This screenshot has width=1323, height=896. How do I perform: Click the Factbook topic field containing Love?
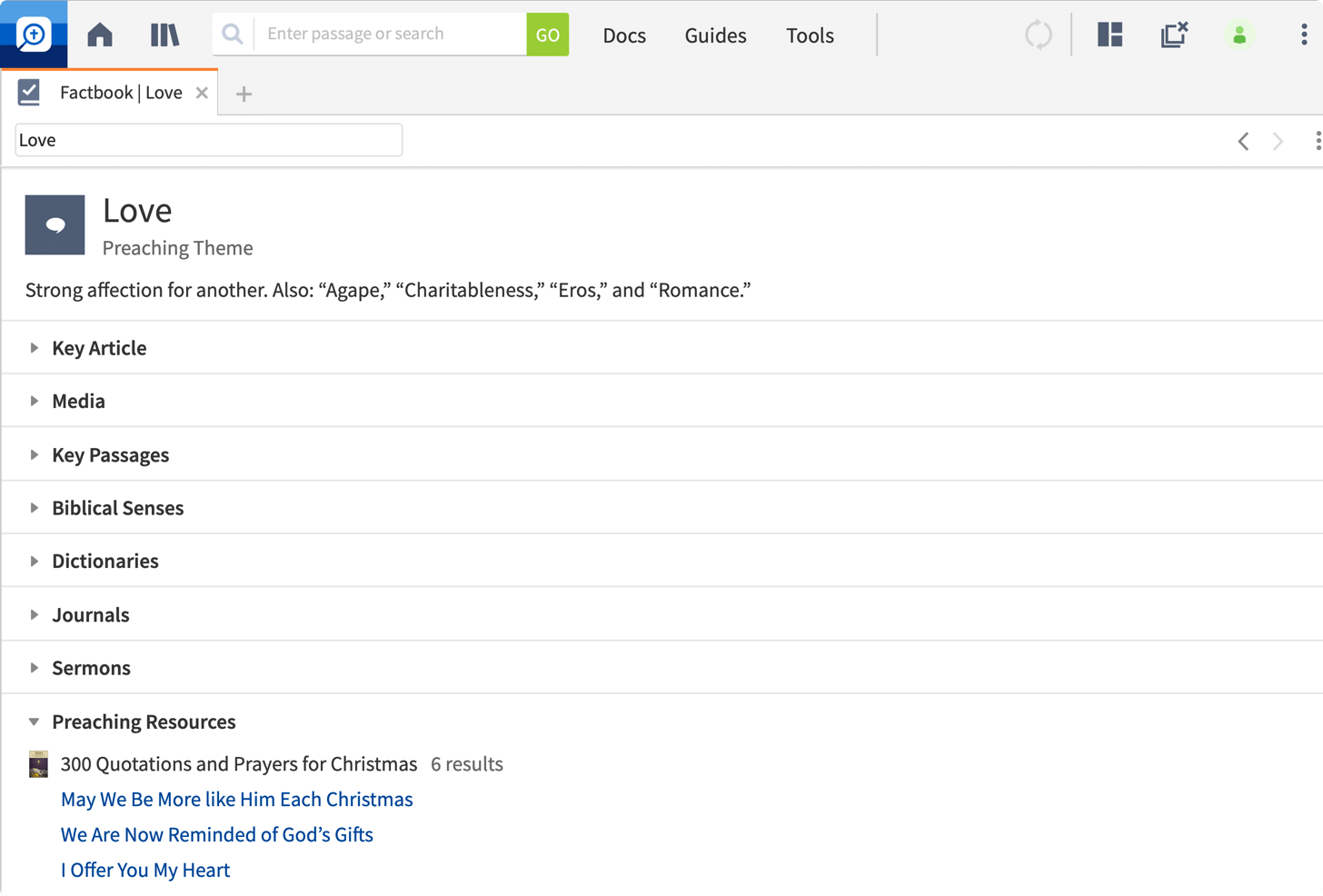(x=208, y=140)
